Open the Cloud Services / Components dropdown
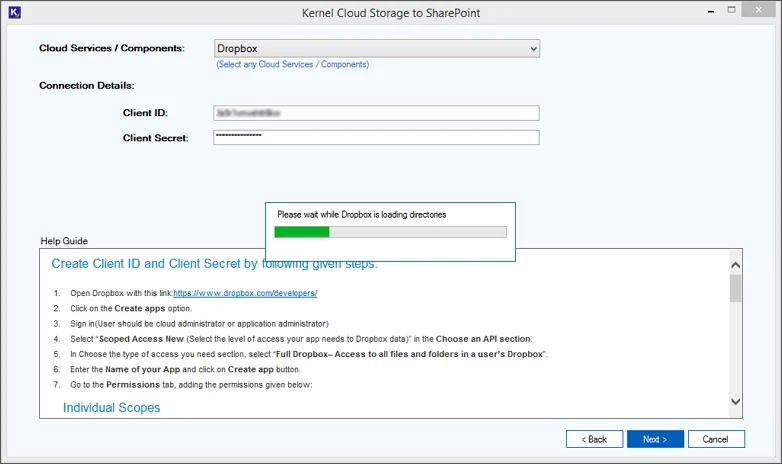Viewport: 782px width, 464px height. (x=377, y=48)
